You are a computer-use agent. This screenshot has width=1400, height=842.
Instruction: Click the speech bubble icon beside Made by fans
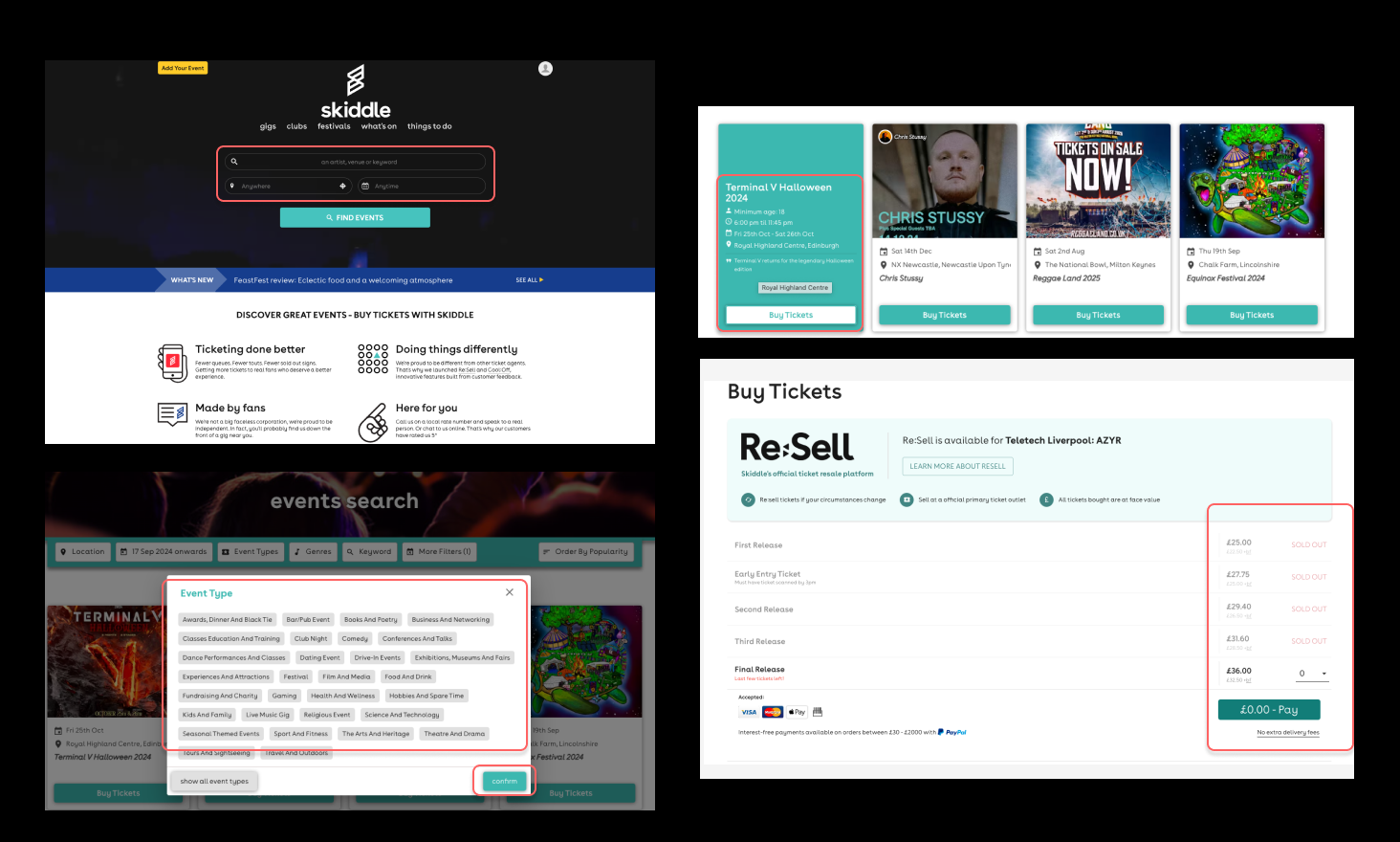click(x=172, y=414)
